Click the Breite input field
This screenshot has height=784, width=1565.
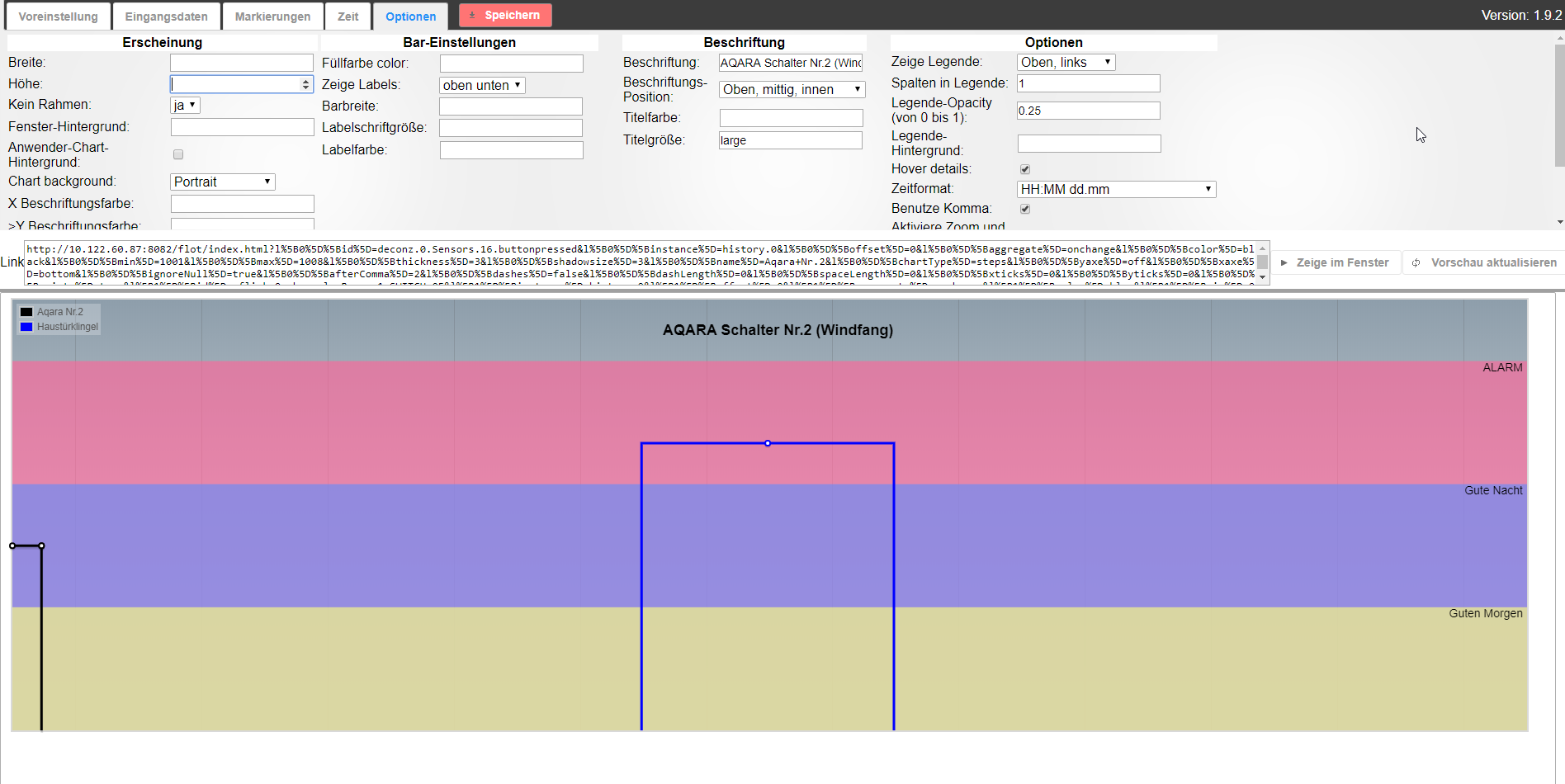242,63
